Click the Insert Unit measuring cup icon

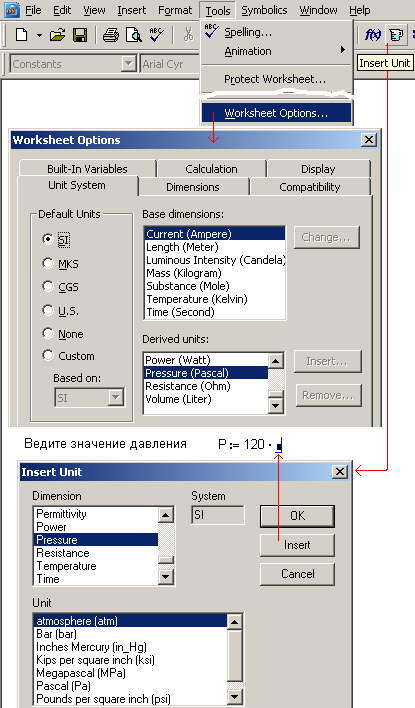click(x=396, y=34)
